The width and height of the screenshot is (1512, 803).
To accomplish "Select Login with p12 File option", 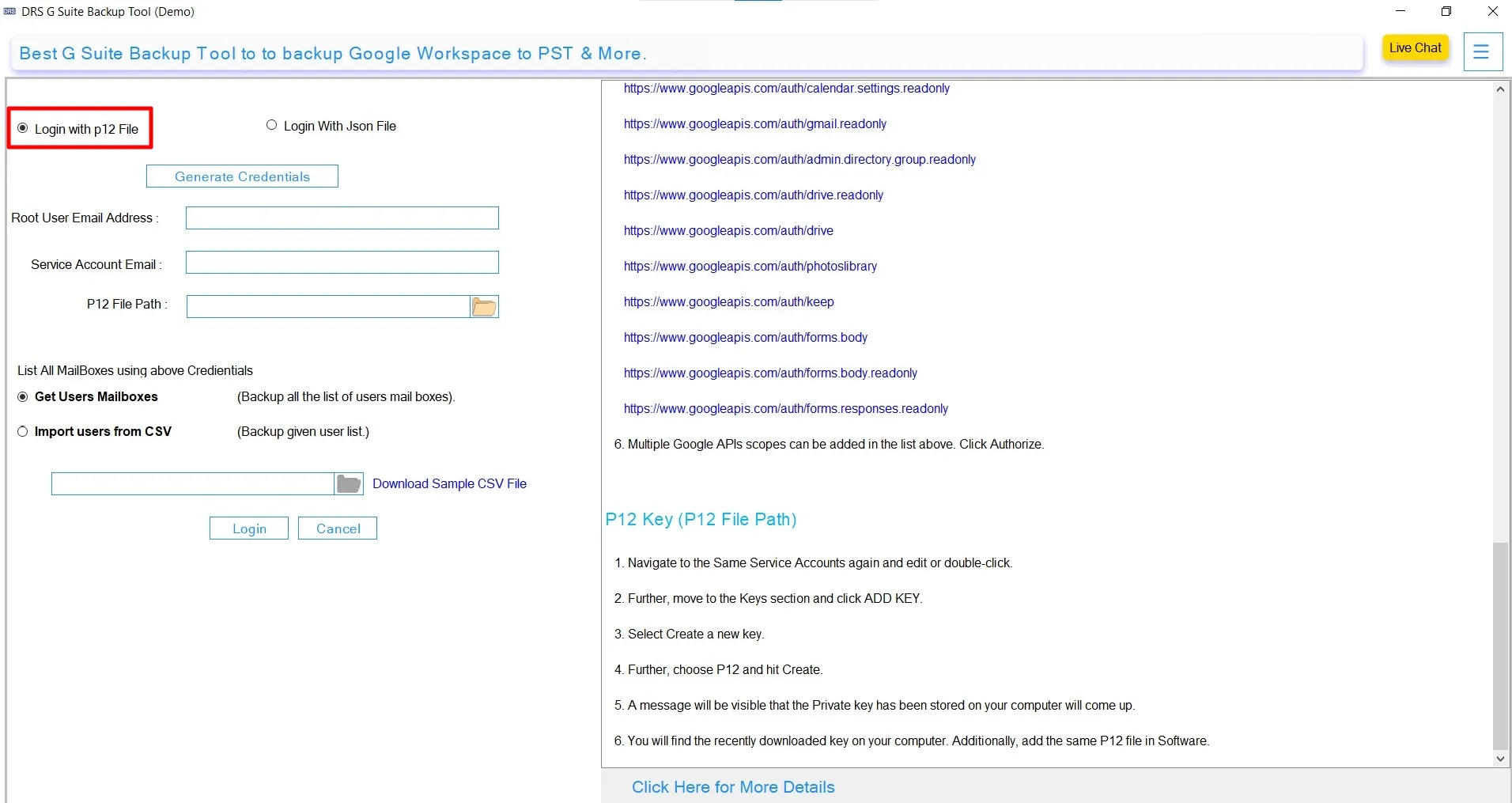I will pos(79,129).
